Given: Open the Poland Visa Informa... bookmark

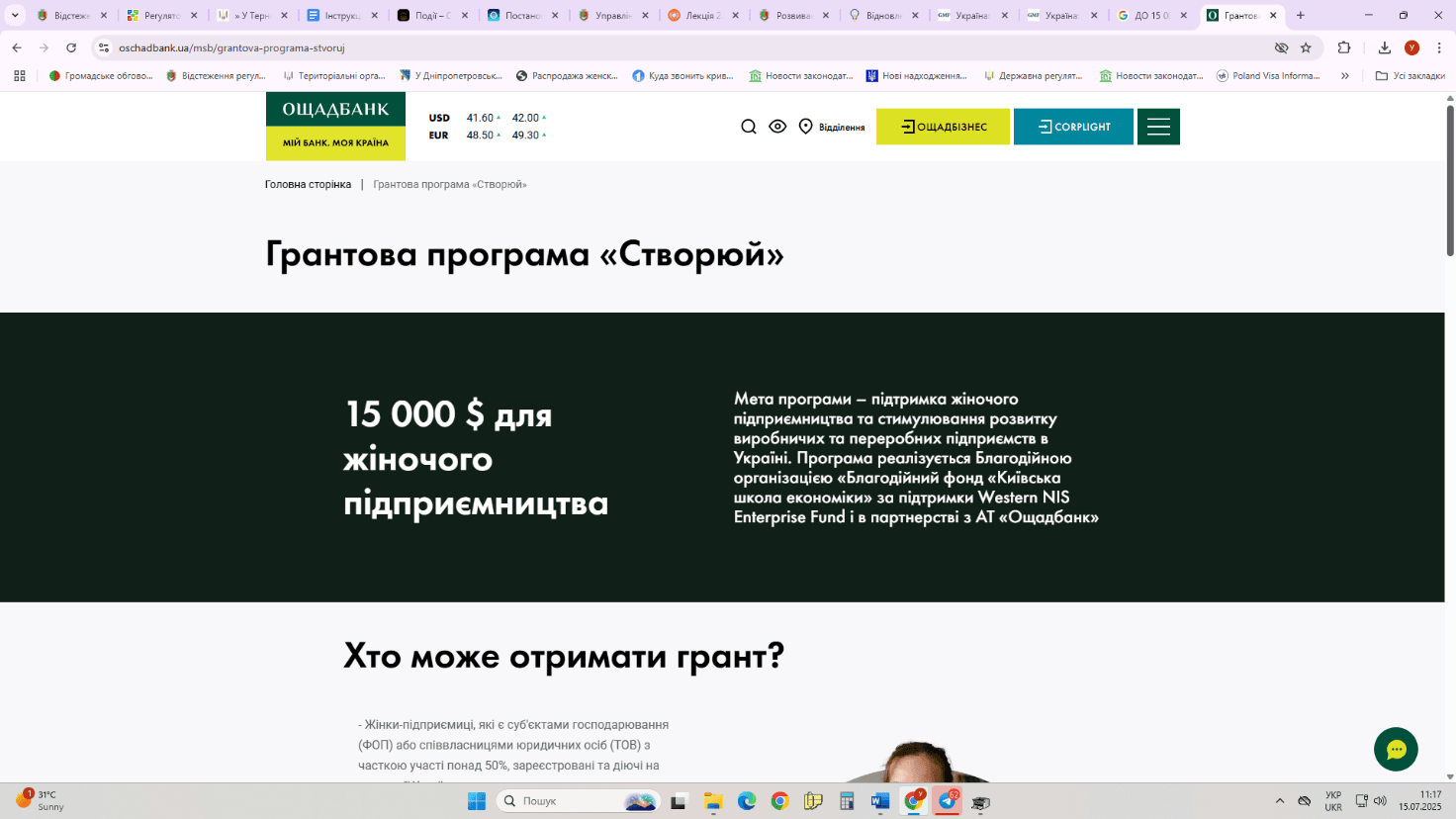Looking at the screenshot, I should pos(1268,75).
